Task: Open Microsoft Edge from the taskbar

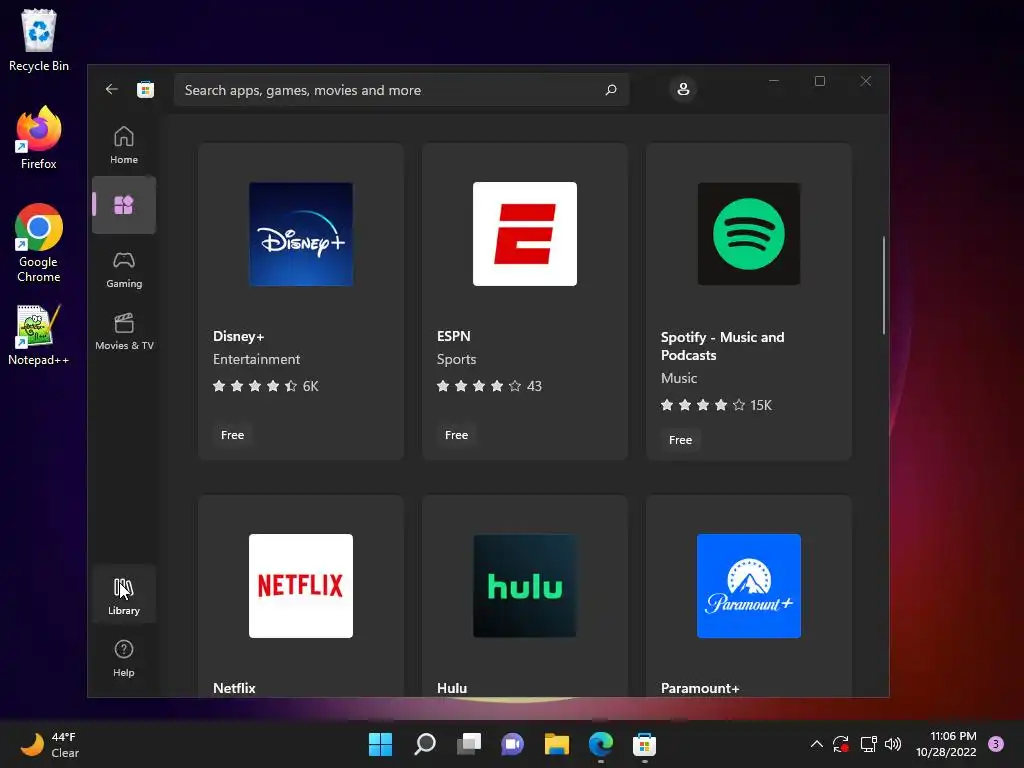Action: click(601, 744)
